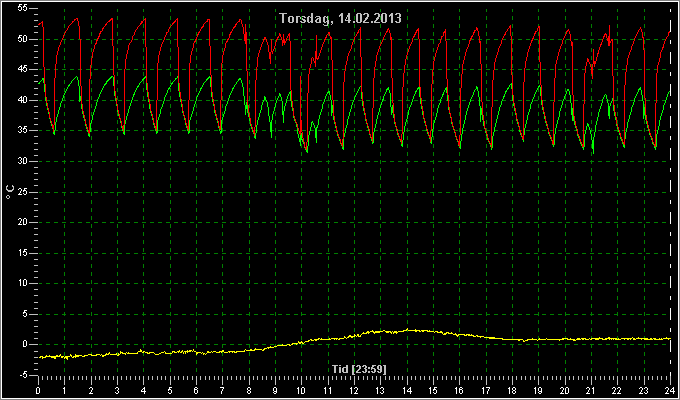Viewport: 680px width, 400px height.
Task: Select hour 9 on the time axis
Action: point(275,390)
